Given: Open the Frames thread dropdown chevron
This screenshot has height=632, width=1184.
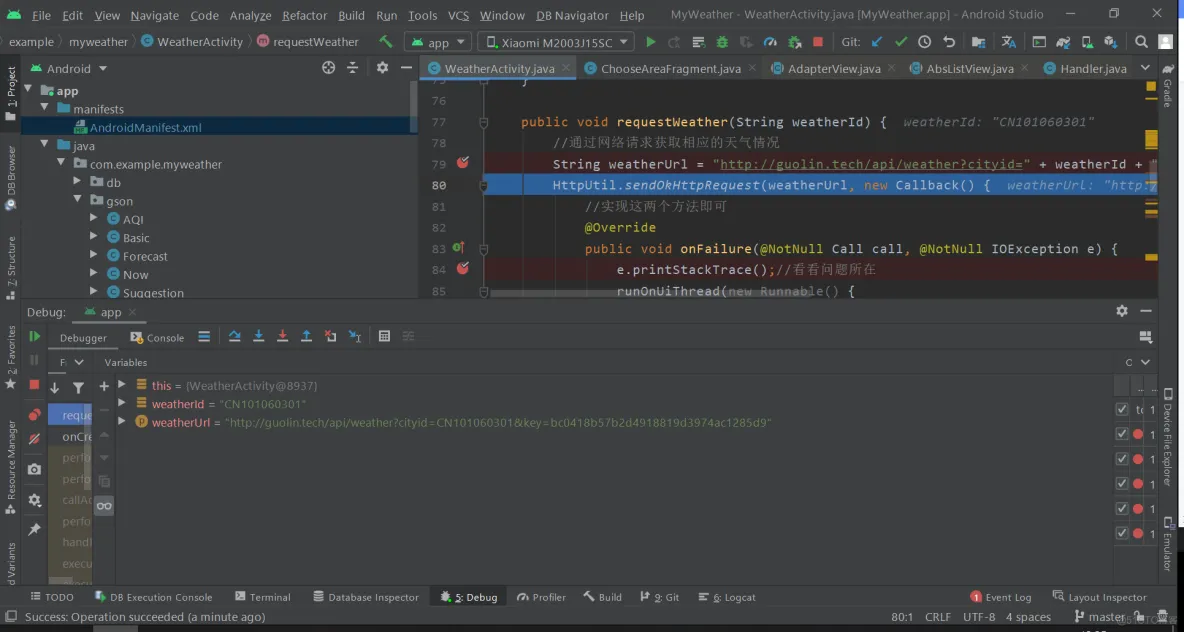Looking at the screenshot, I should 79,362.
